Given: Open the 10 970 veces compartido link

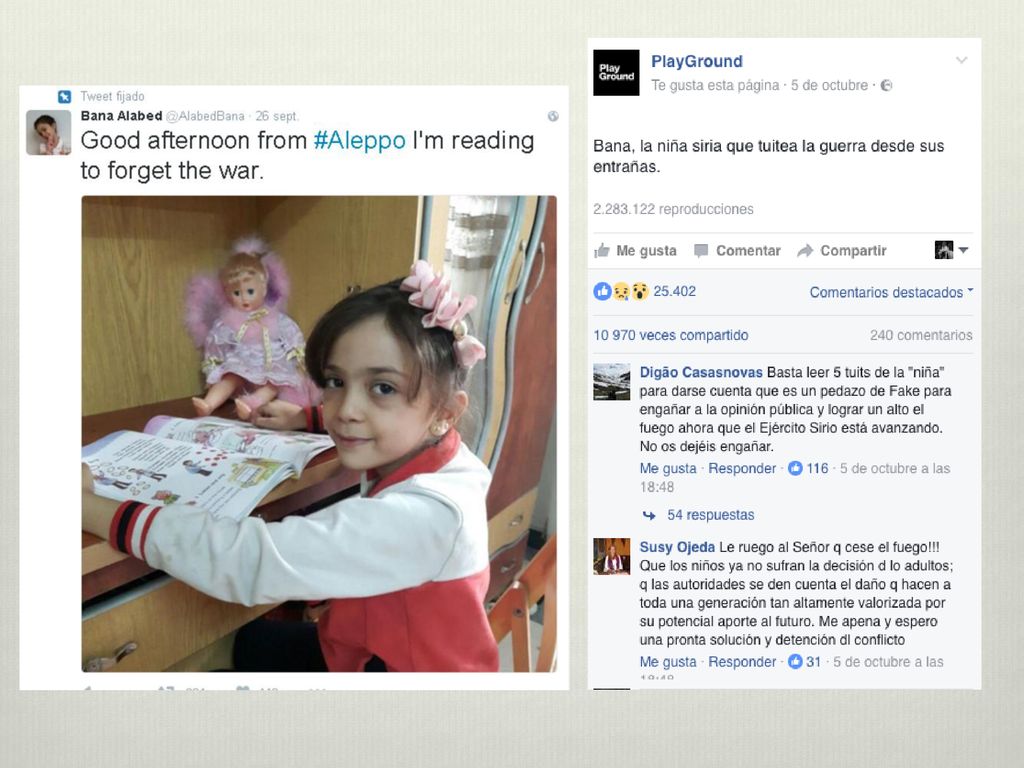Looking at the screenshot, I should point(671,335).
